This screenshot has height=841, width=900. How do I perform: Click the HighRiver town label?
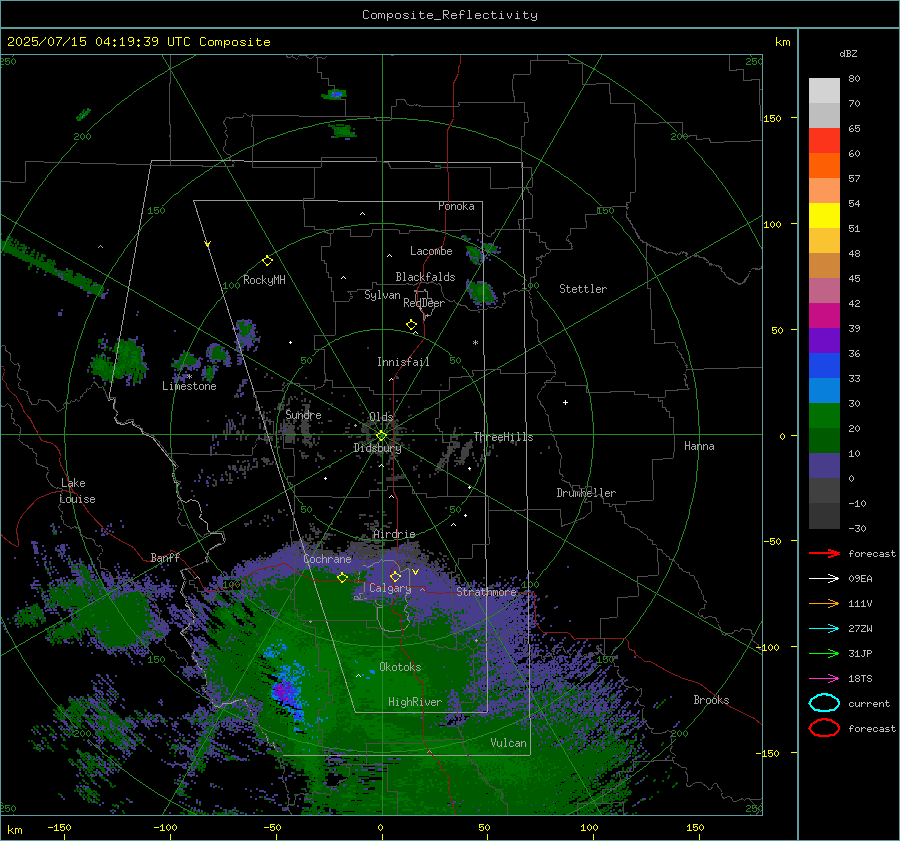[415, 702]
